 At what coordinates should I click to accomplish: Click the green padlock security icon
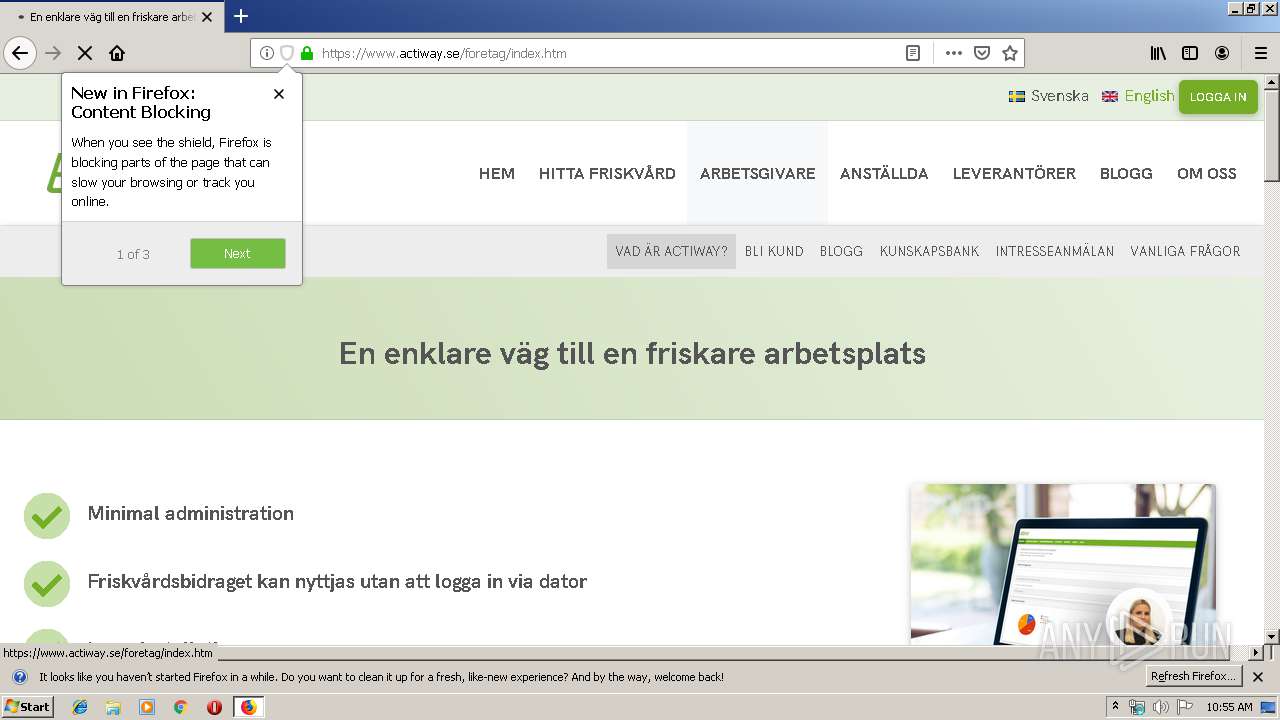pos(307,53)
